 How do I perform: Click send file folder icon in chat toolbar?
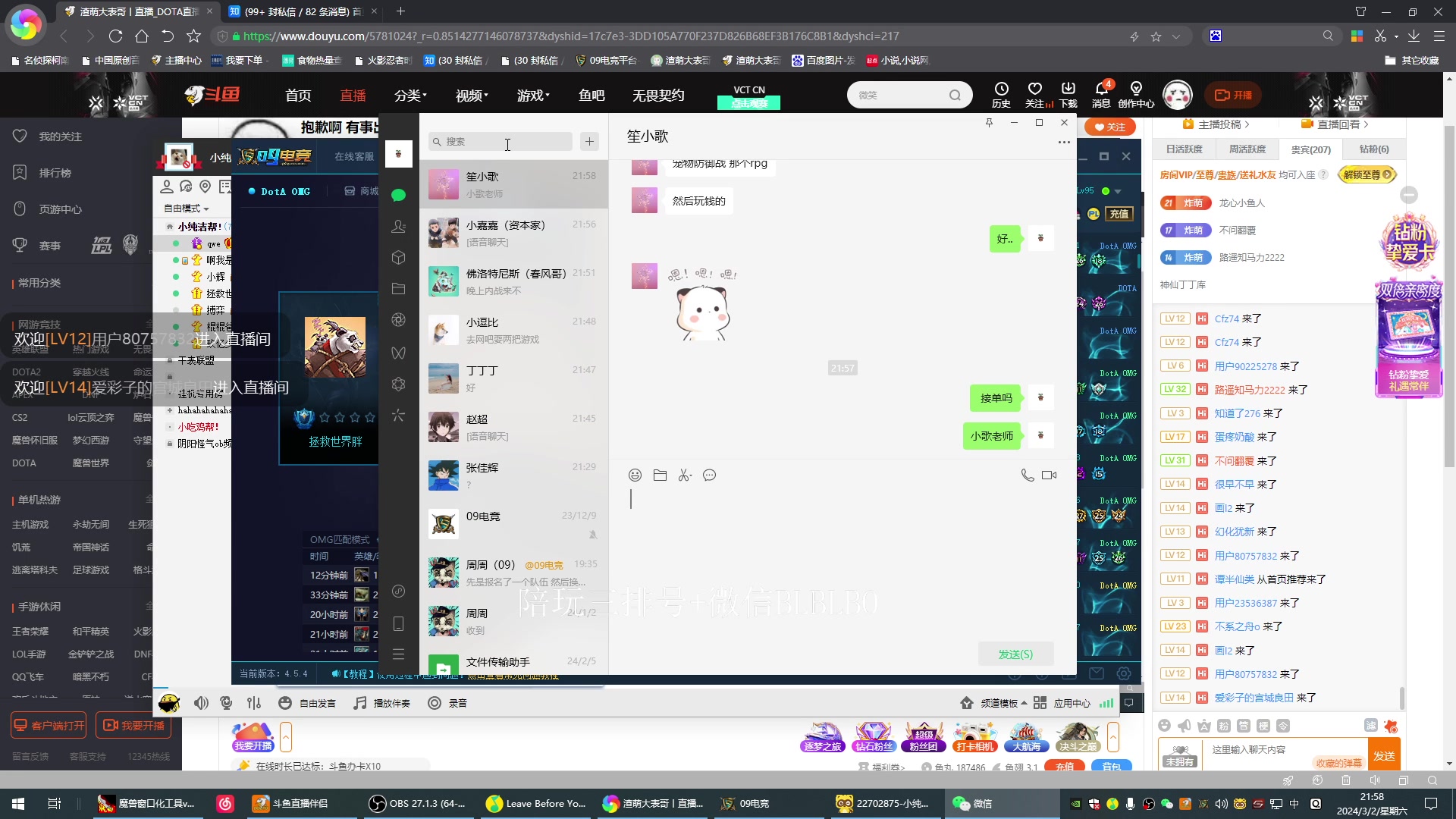coord(661,475)
